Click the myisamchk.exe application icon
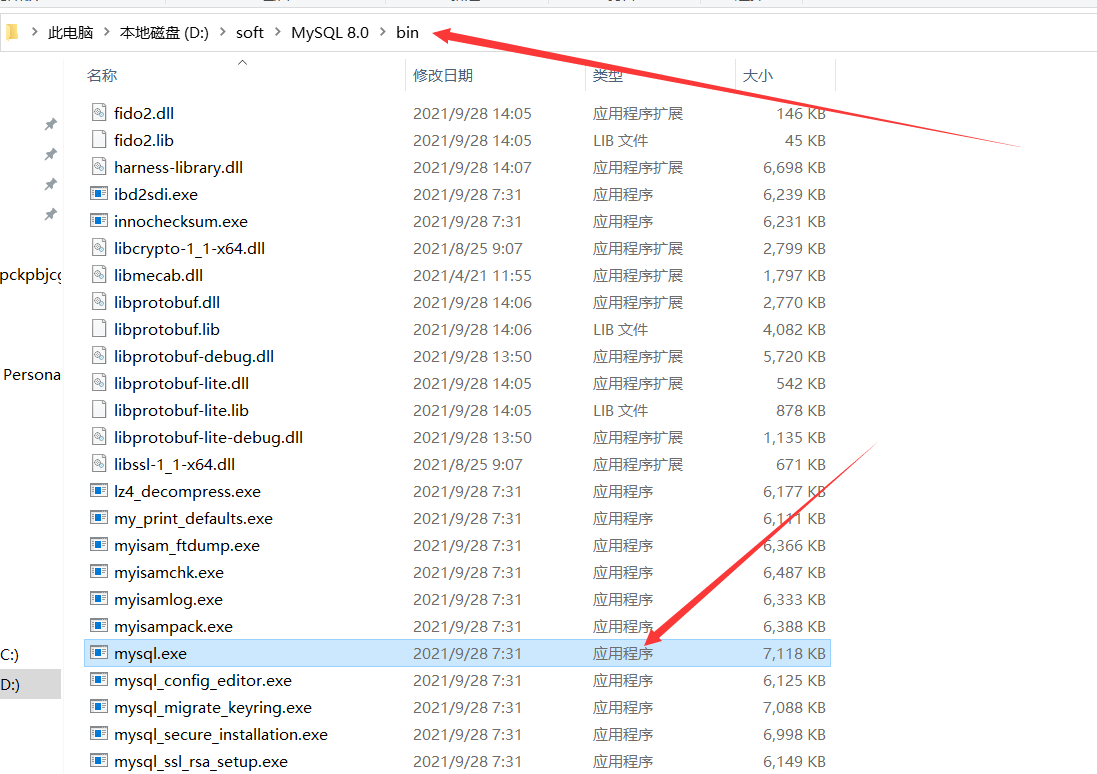The height and width of the screenshot is (774, 1097). 99,572
